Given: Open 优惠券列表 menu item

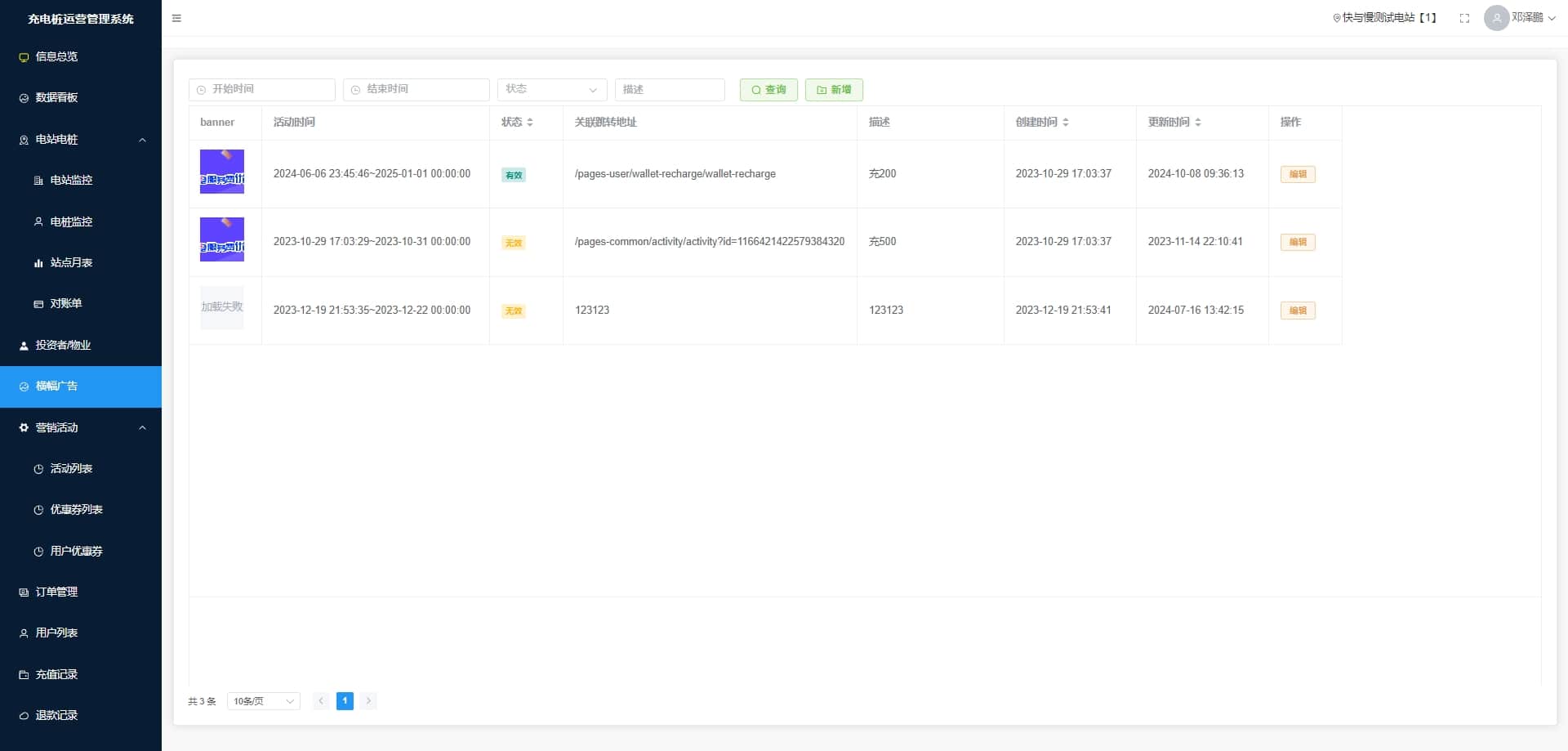Looking at the screenshot, I should click(81, 509).
